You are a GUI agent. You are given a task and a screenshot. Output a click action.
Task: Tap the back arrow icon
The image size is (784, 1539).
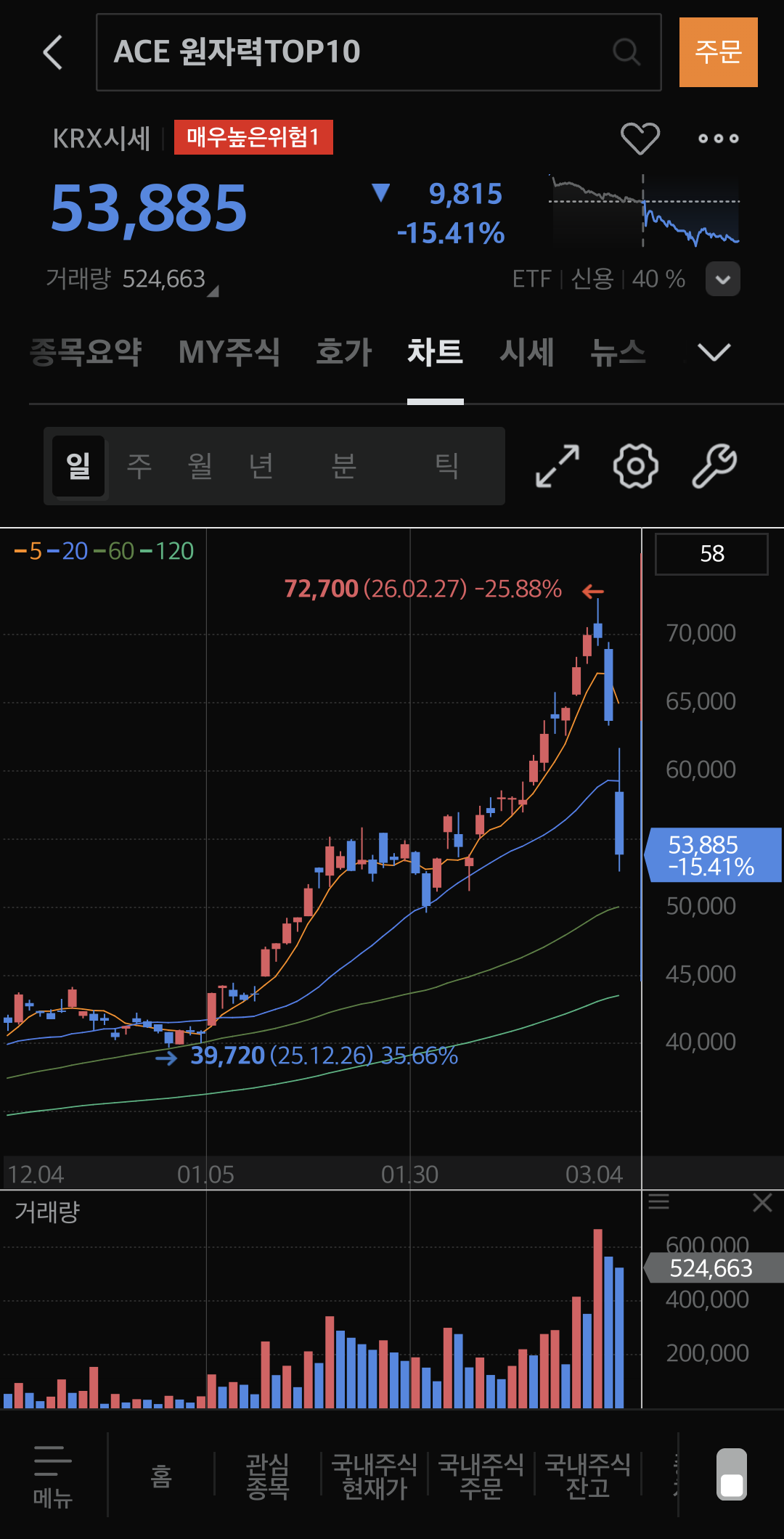[53, 52]
